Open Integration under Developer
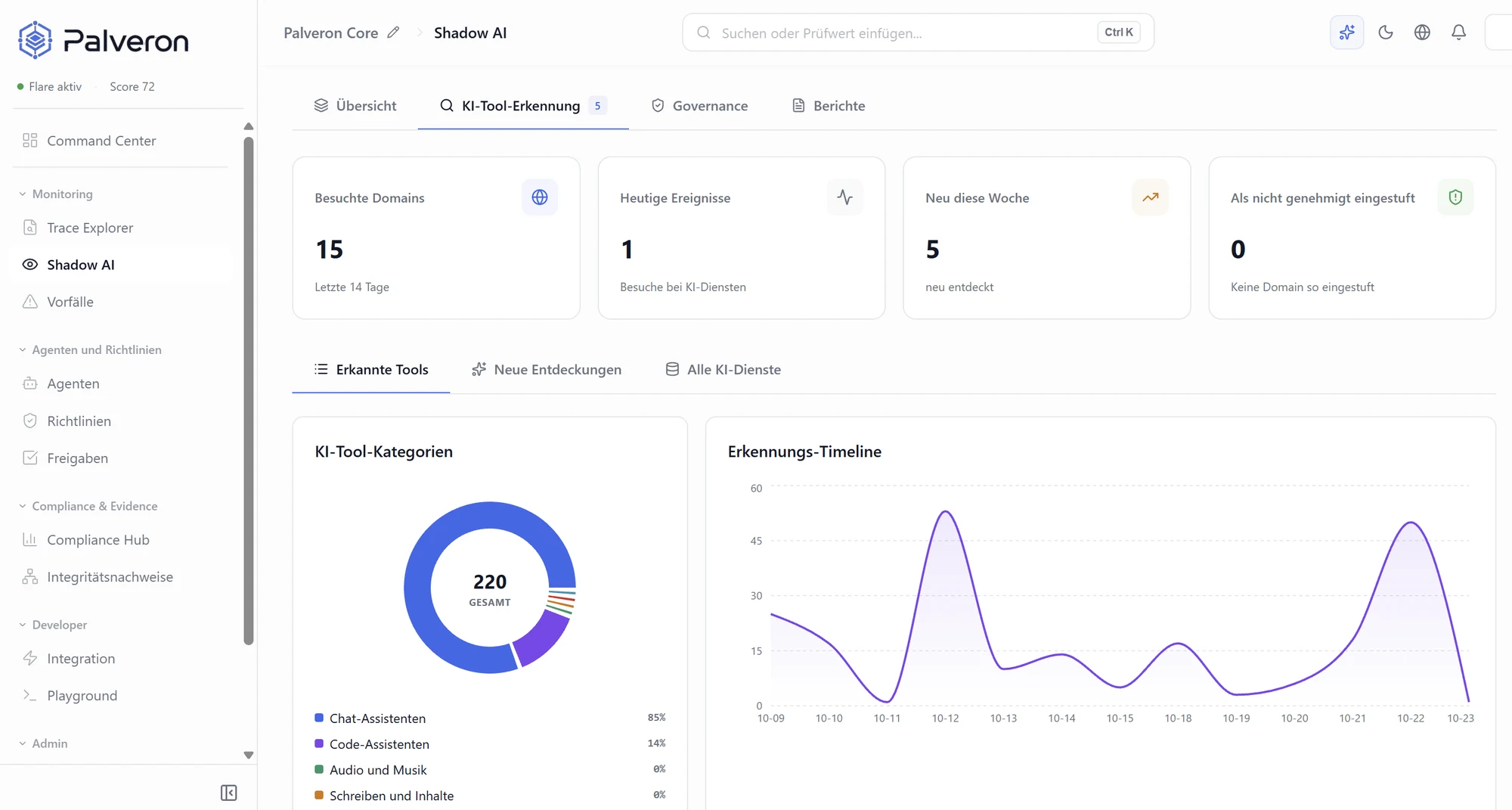Screen dimensions: 1512x810 coord(121,659)
